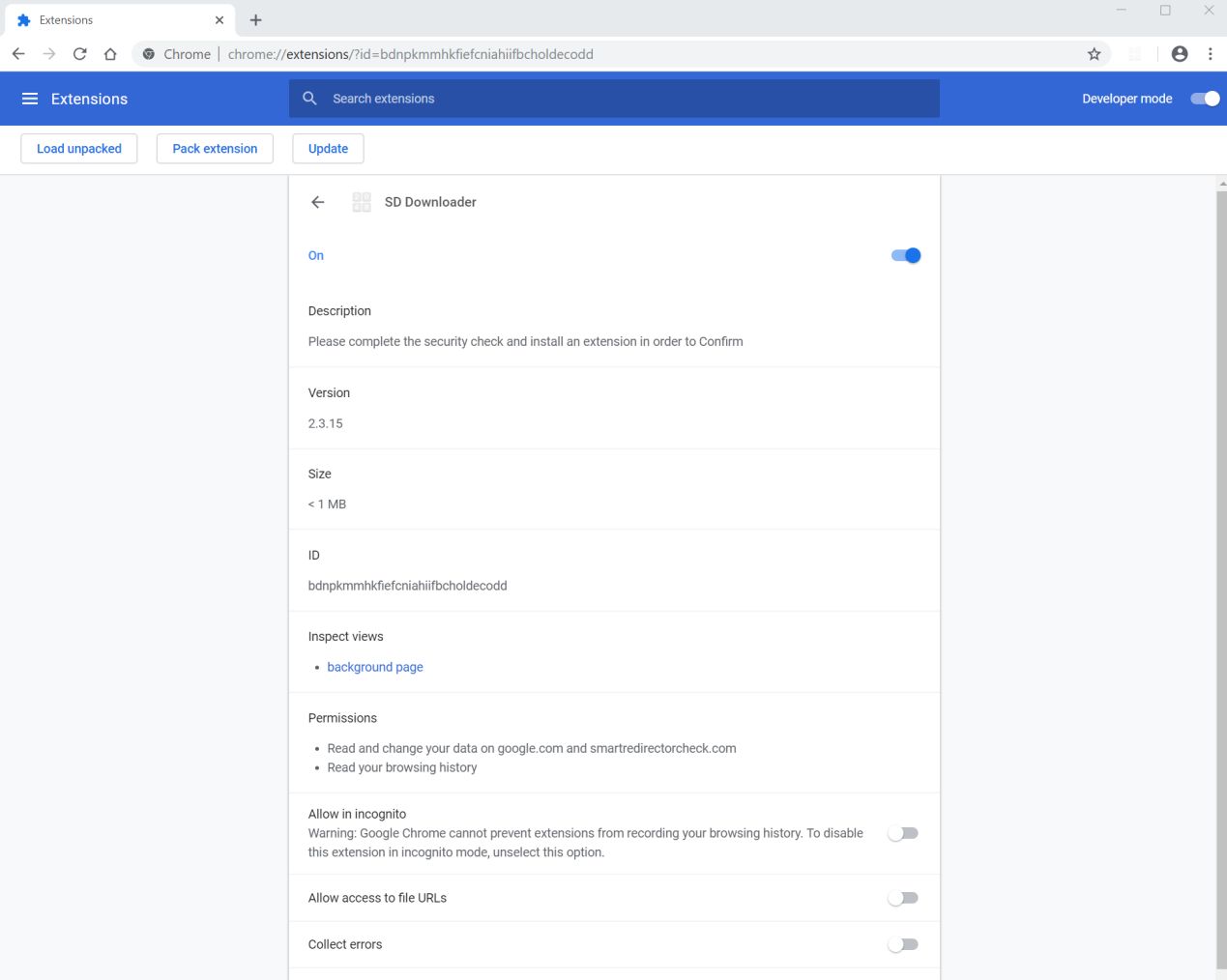This screenshot has width=1227, height=980.
Task: Click the Extensions header title
Action: 89,99
